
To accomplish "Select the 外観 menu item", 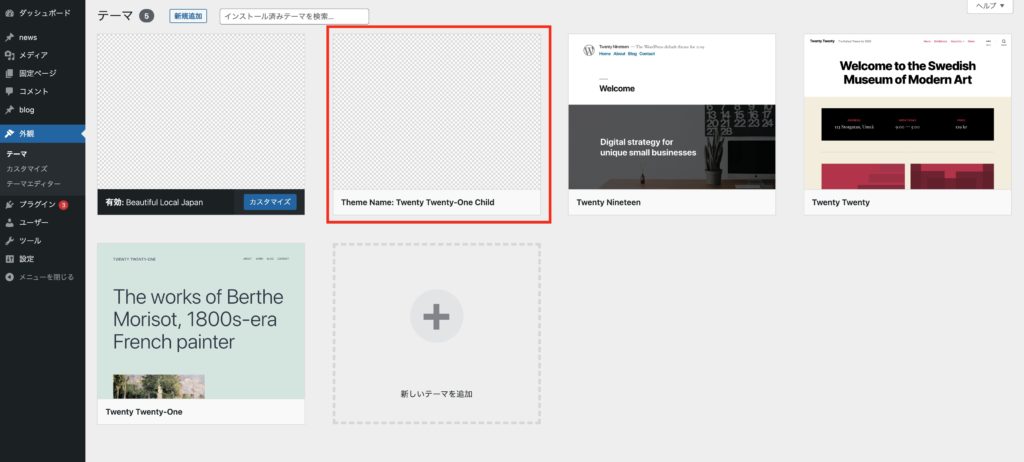I will point(42,133).
